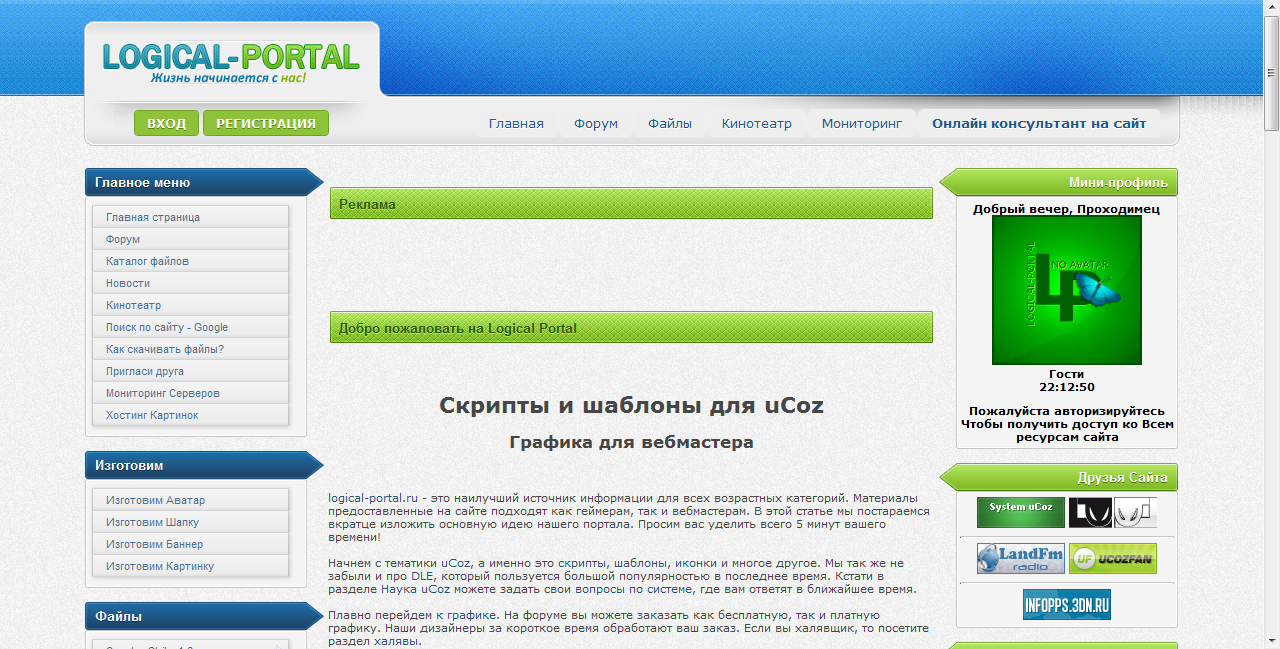Select Изготовим Аватар
This screenshot has width=1280, height=649.
(191, 500)
